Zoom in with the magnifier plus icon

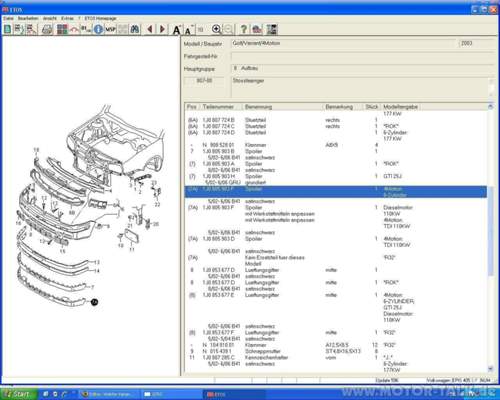tap(216, 29)
